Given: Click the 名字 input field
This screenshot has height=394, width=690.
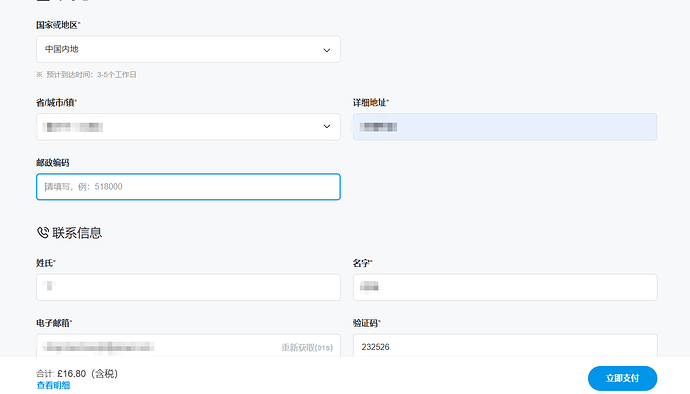Looking at the screenshot, I should (505, 287).
